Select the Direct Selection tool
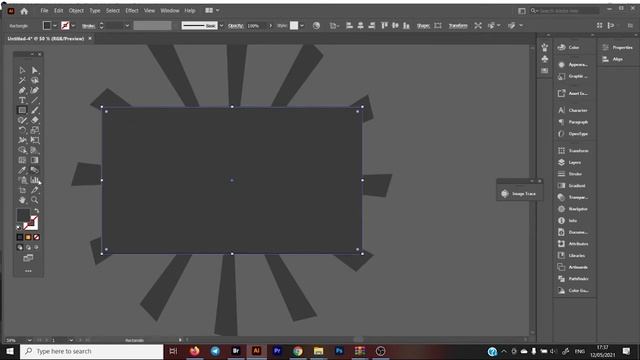Image resolution: width=640 pixels, height=360 pixels. click(x=35, y=70)
